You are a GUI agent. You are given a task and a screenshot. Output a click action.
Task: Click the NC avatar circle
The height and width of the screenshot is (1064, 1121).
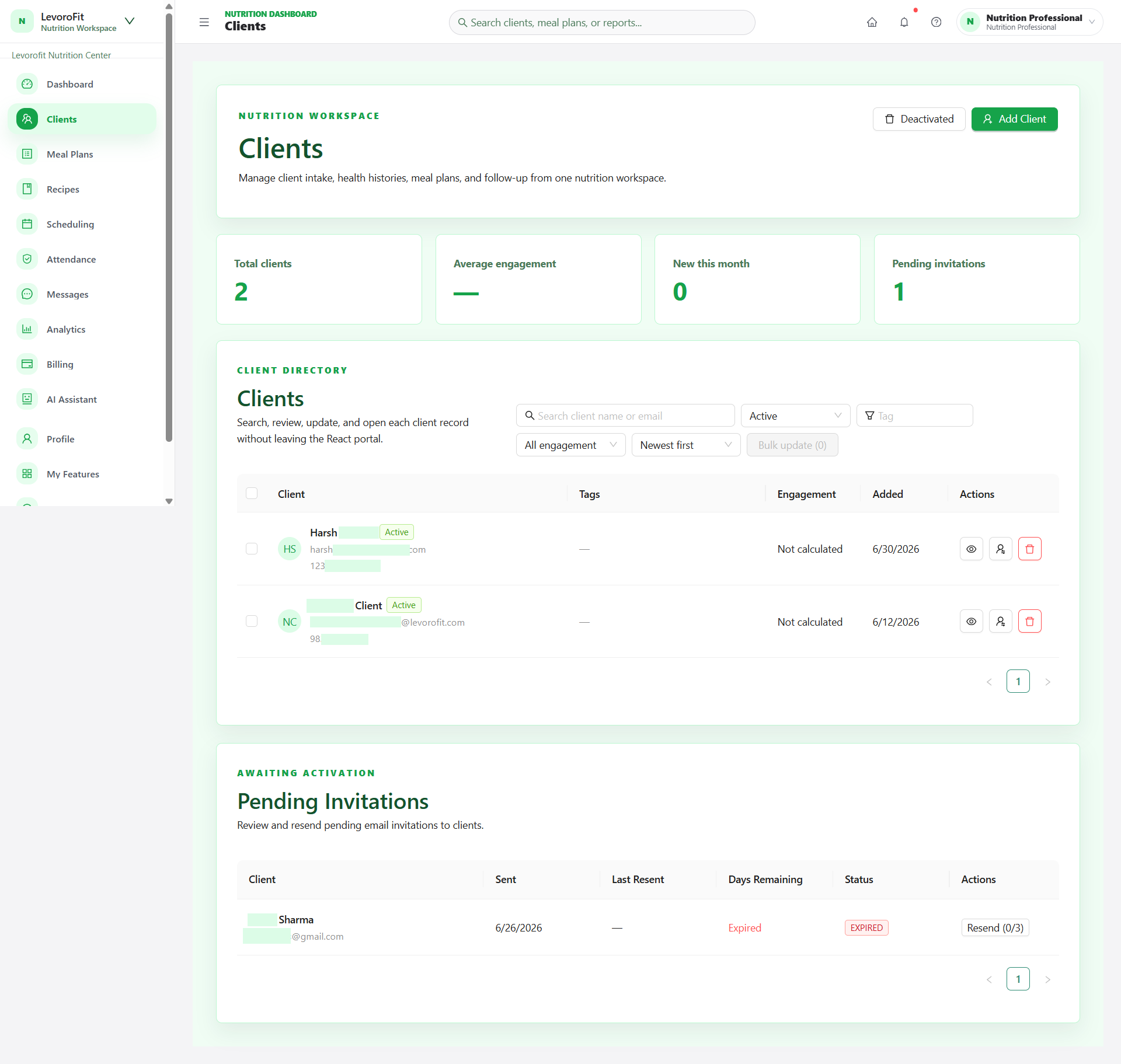pyautogui.click(x=290, y=622)
